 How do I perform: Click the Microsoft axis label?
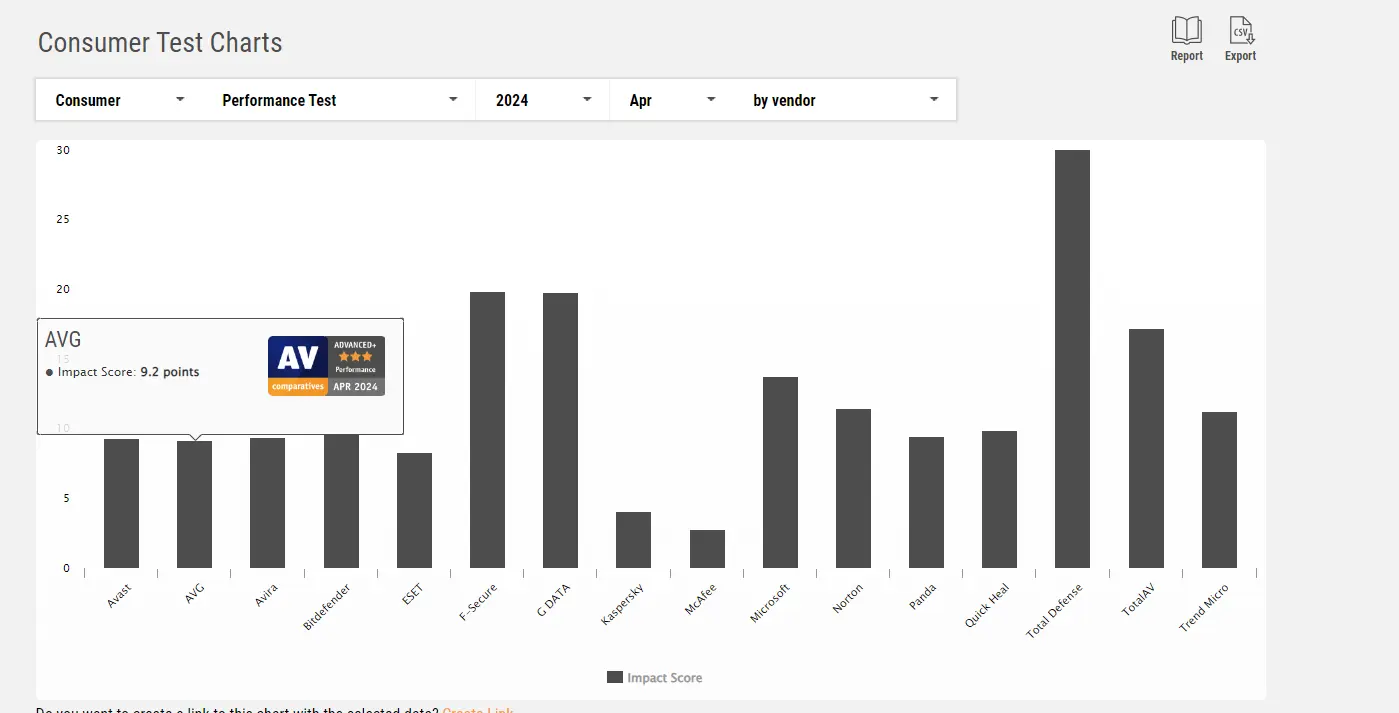pyautogui.click(x=770, y=603)
